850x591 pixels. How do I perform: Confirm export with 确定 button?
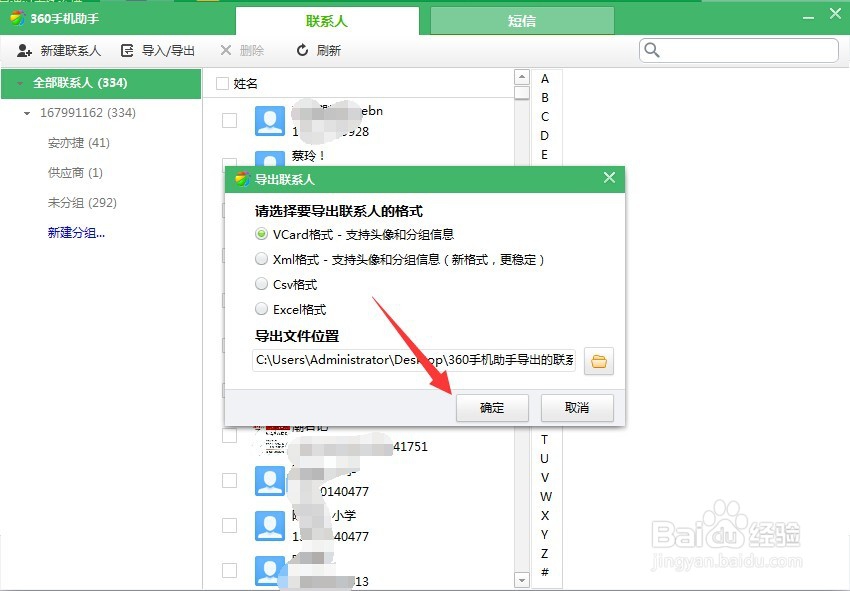point(492,408)
